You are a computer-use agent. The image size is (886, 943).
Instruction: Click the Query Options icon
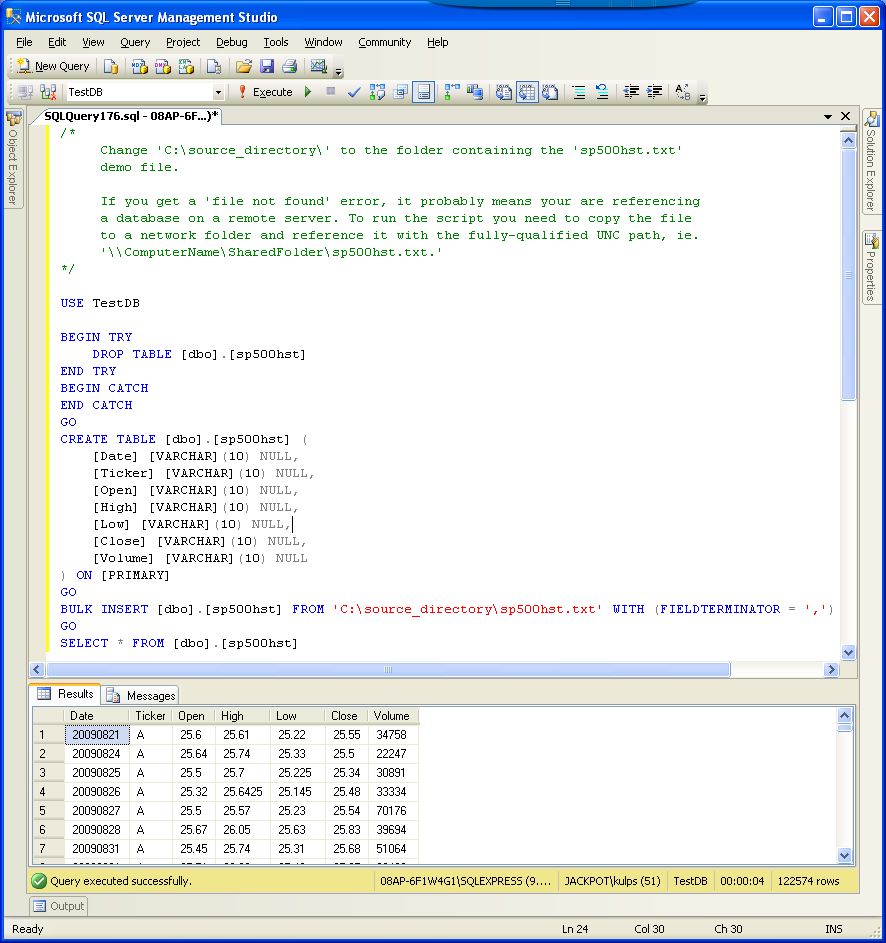click(x=401, y=92)
